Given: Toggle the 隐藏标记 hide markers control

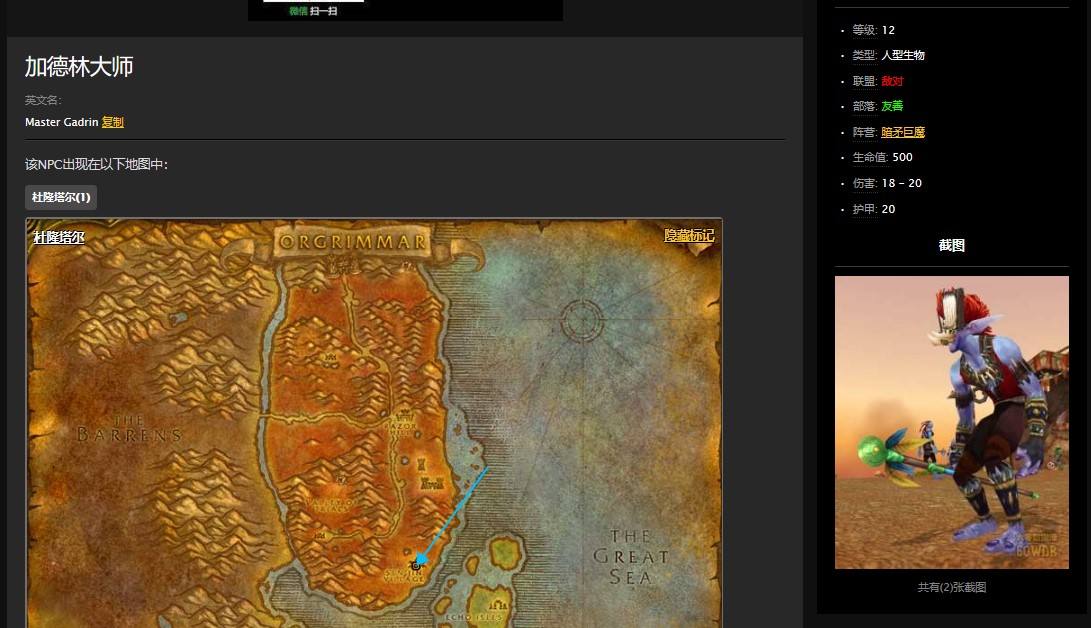Looking at the screenshot, I should pos(689,236).
